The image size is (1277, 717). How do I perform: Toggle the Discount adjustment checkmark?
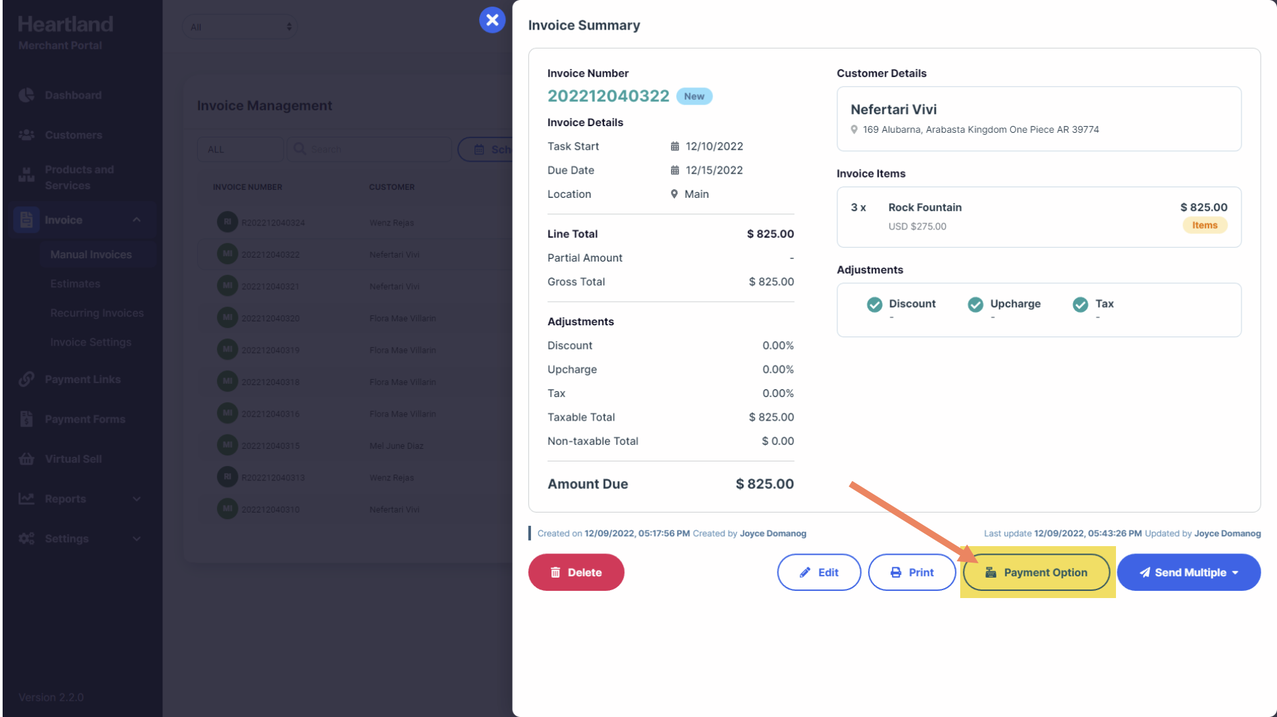click(875, 305)
